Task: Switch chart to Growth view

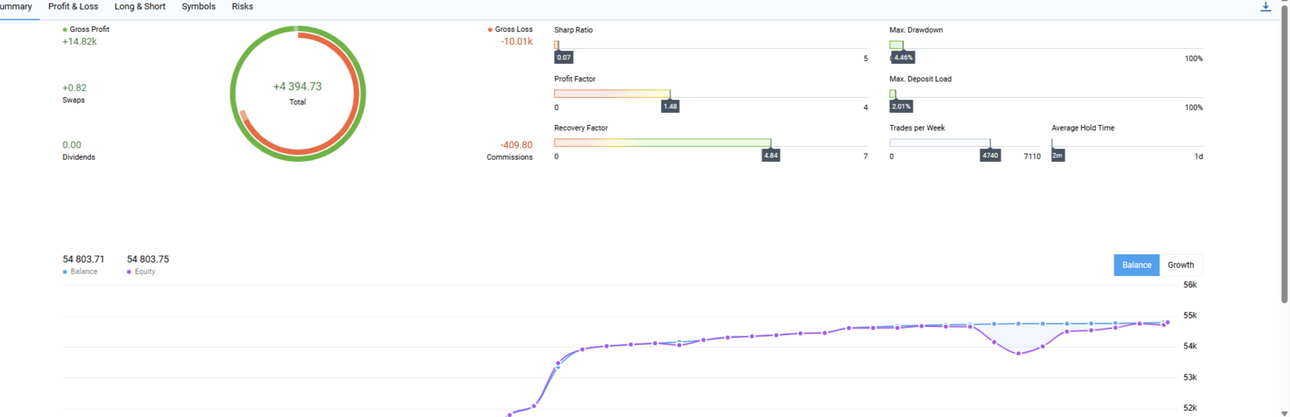Action: (1181, 265)
